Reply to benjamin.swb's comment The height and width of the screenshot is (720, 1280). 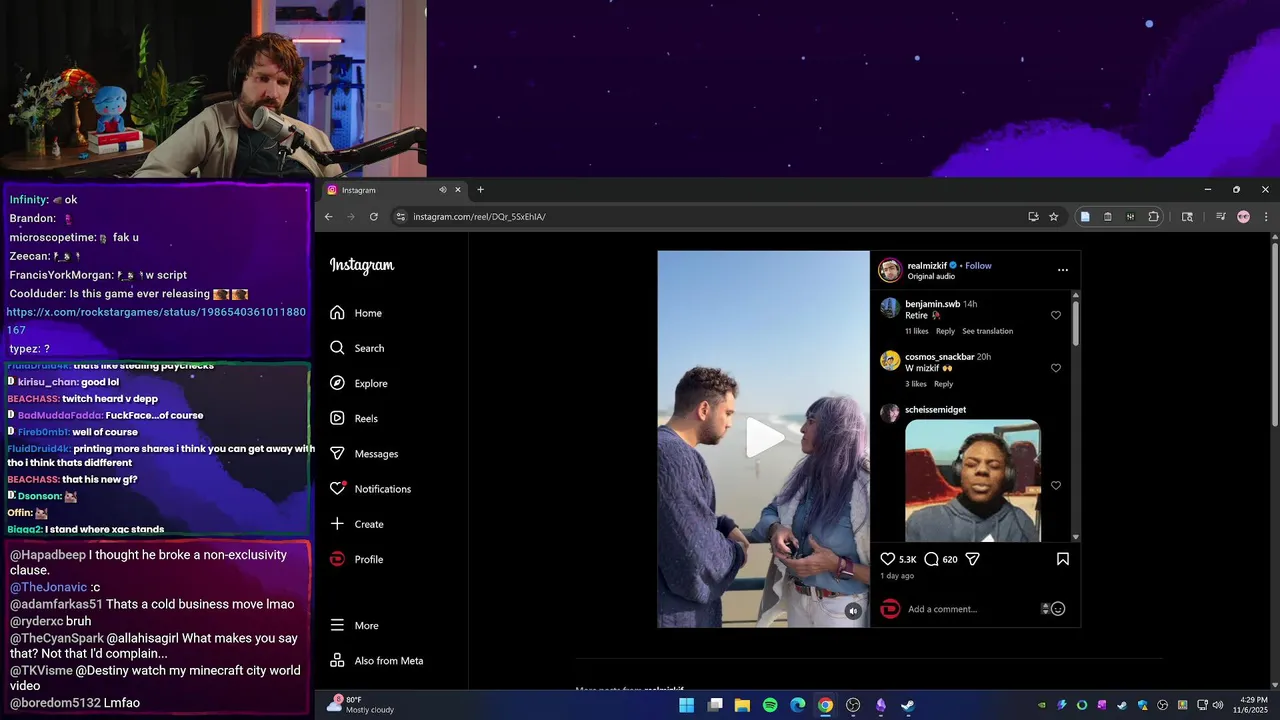click(945, 331)
